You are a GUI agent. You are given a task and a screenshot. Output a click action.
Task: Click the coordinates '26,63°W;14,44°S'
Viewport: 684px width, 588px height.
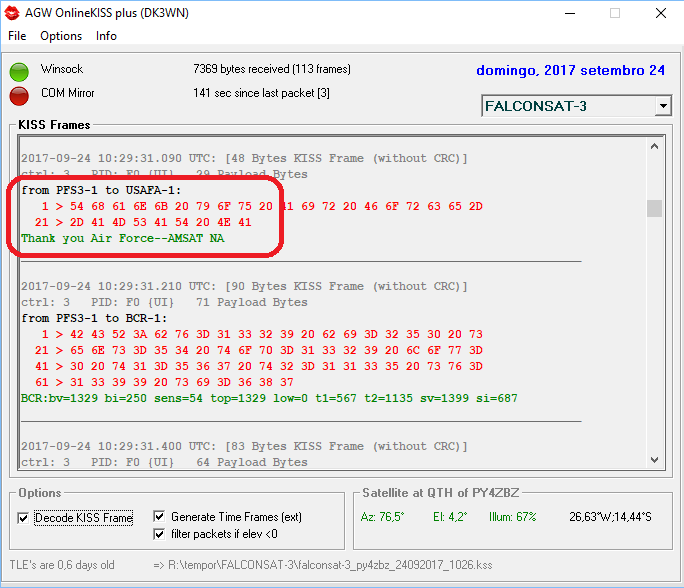[x=610, y=517]
